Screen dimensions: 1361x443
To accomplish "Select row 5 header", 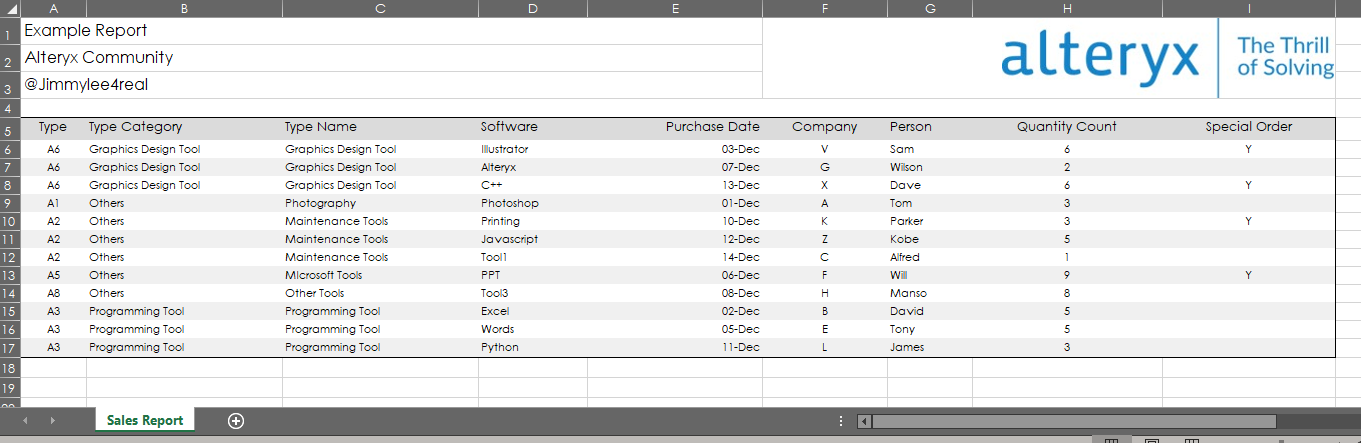I will 9,130.
